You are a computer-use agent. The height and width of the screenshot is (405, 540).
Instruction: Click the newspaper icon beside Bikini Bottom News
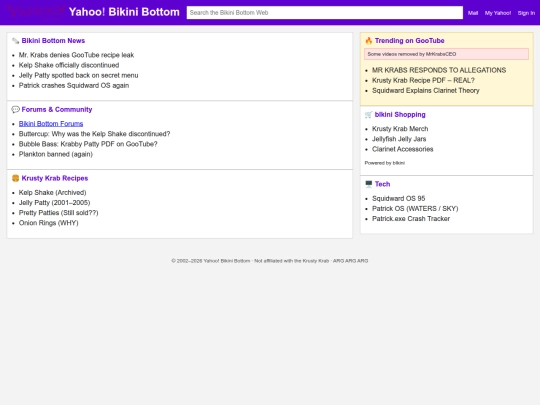(15, 41)
